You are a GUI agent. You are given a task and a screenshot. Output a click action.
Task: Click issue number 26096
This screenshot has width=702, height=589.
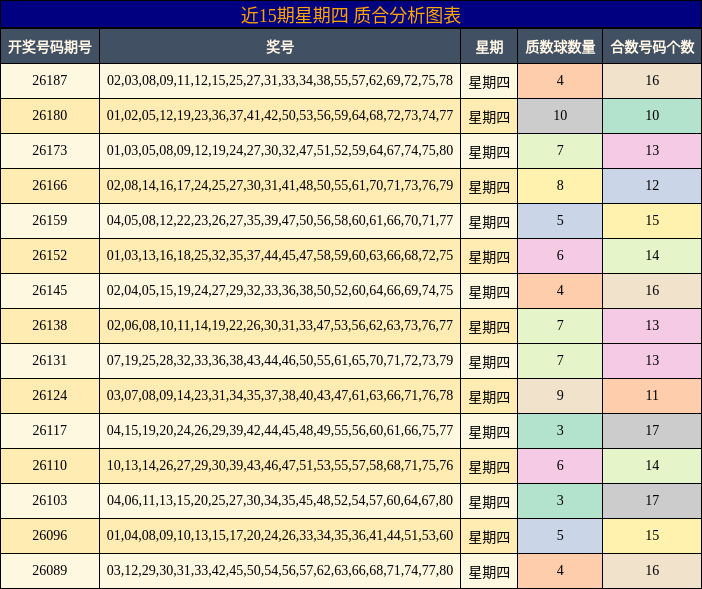click(50, 535)
